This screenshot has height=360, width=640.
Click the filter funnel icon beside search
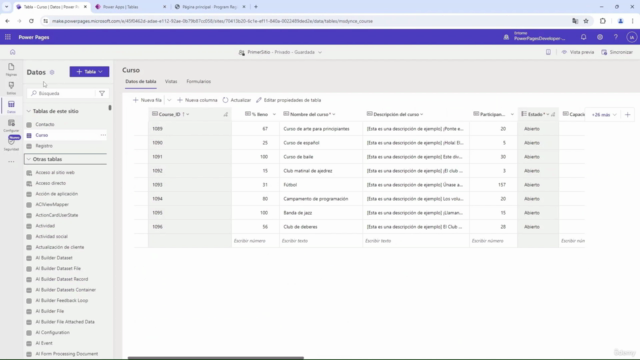tap(102, 93)
